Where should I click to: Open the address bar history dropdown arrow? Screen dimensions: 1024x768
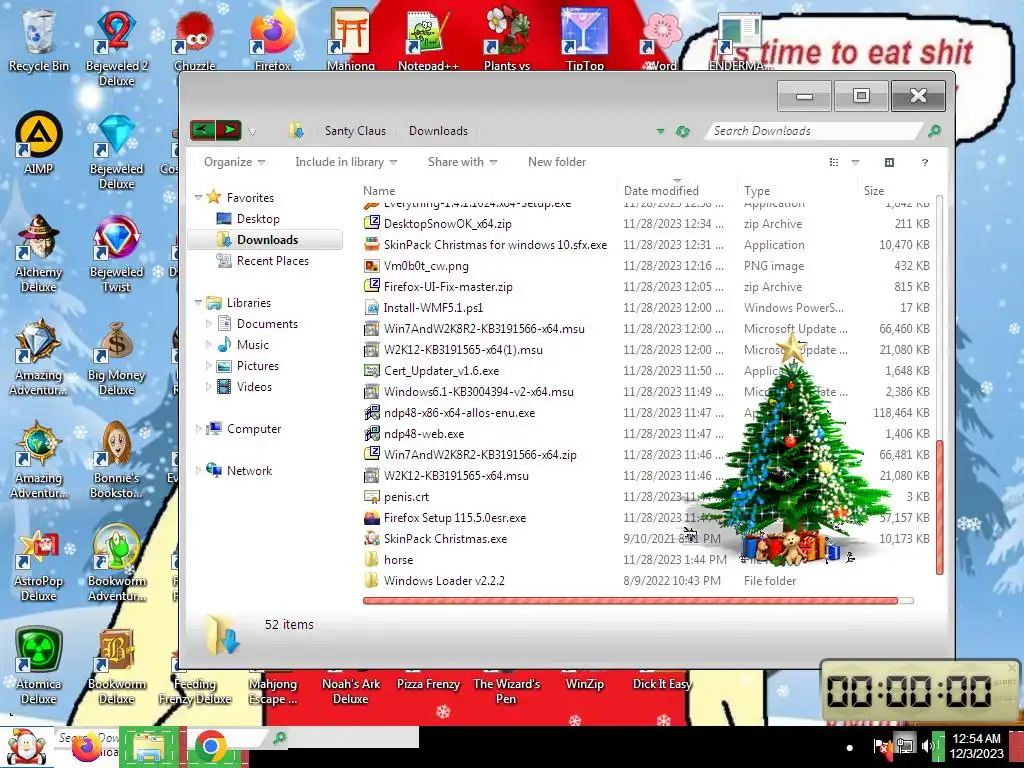660,131
